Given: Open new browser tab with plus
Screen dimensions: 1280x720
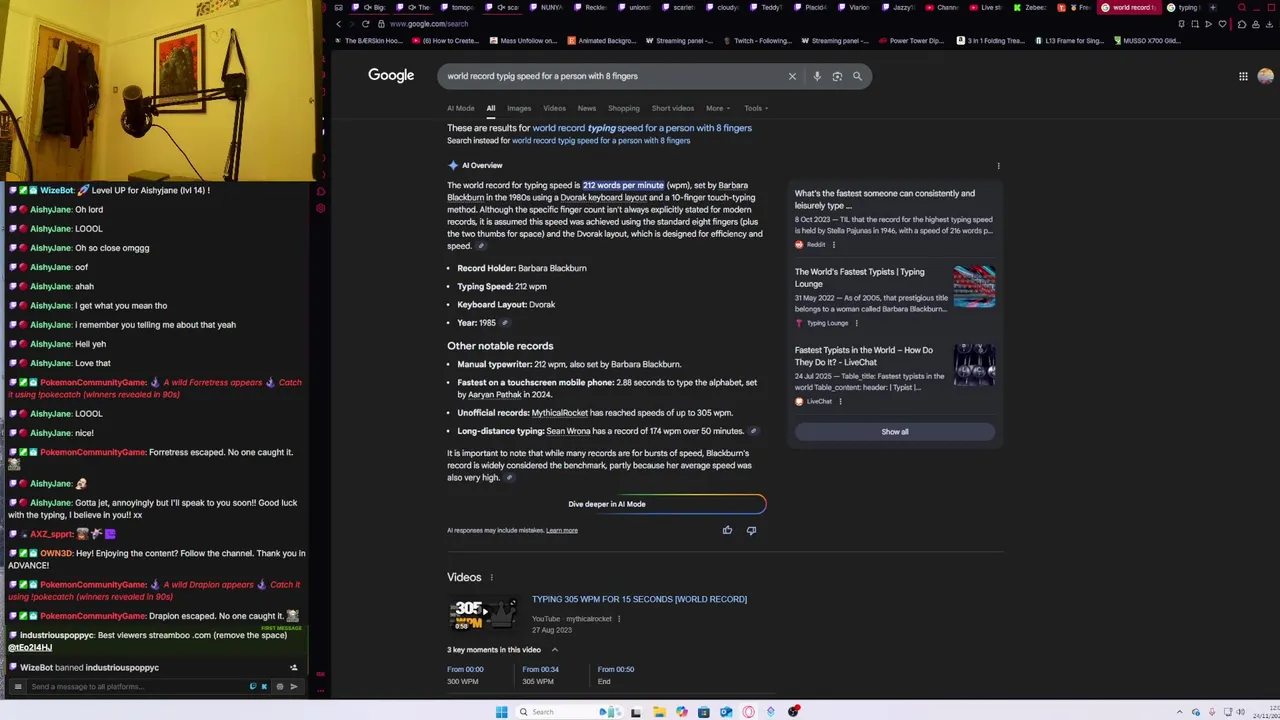Looking at the screenshot, I should 1213,7.
